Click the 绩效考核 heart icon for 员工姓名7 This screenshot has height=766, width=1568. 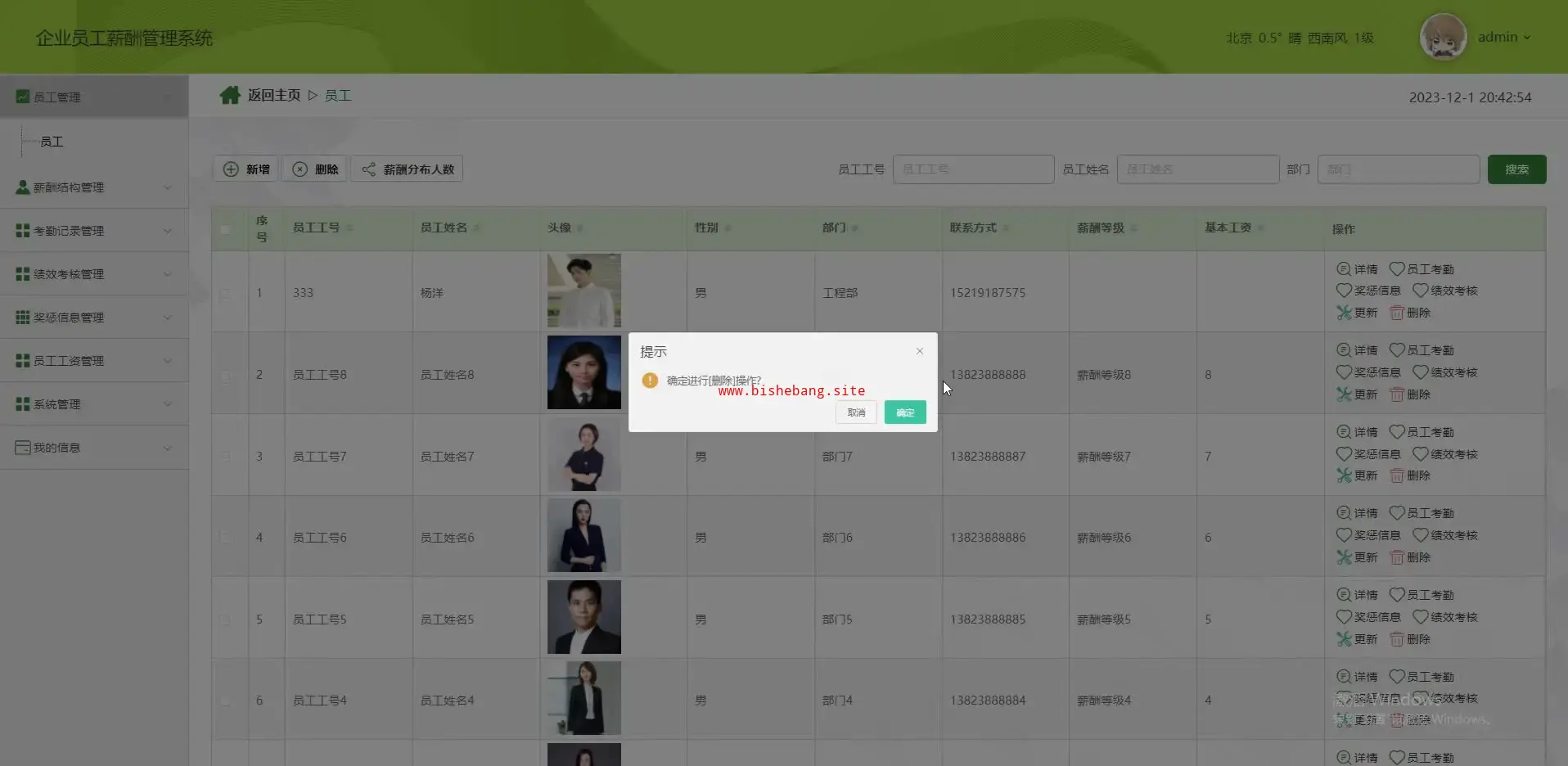pos(1421,453)
